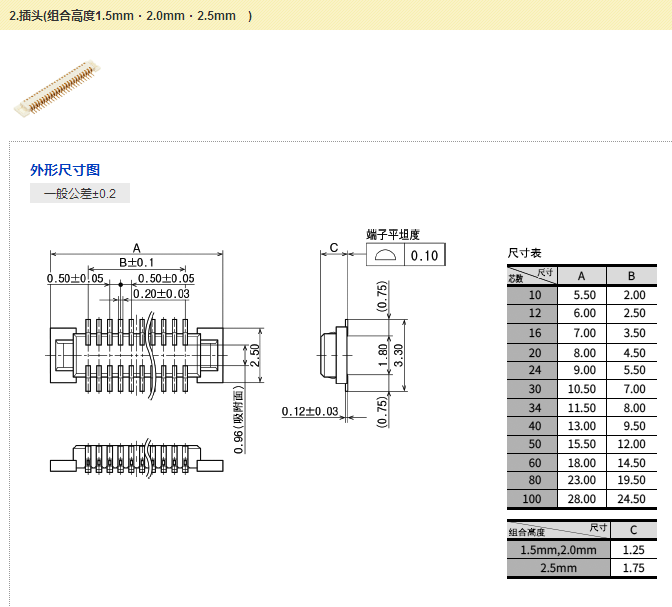Click the 1.5mm,2.0mm combination height cell
This screenshot has width=672, height=607.
[x=558, y=550]
